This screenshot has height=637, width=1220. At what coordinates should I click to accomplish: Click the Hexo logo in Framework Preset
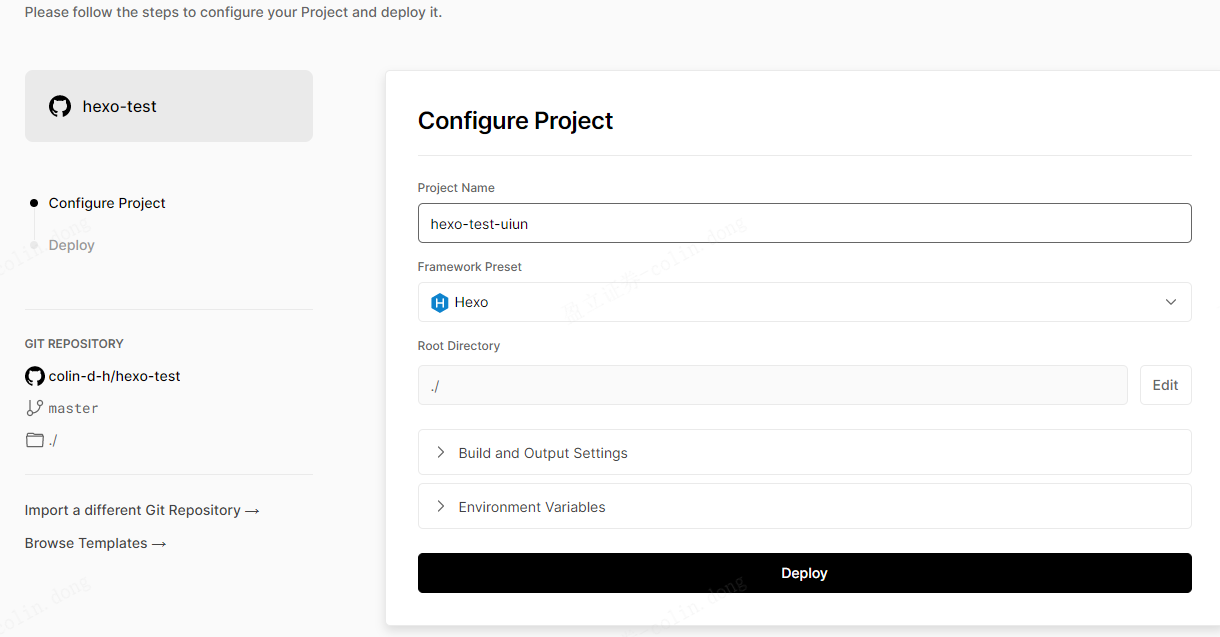coord(439,302)
